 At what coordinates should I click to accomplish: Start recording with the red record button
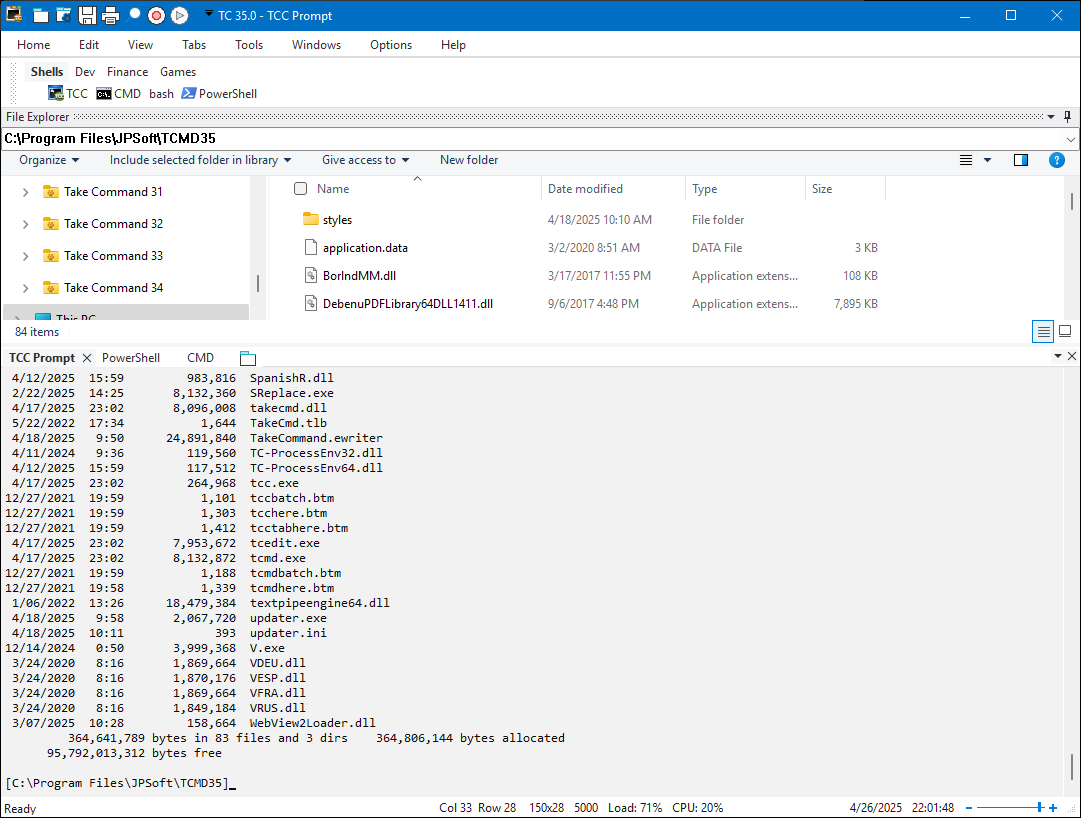(x=156, y=15)
